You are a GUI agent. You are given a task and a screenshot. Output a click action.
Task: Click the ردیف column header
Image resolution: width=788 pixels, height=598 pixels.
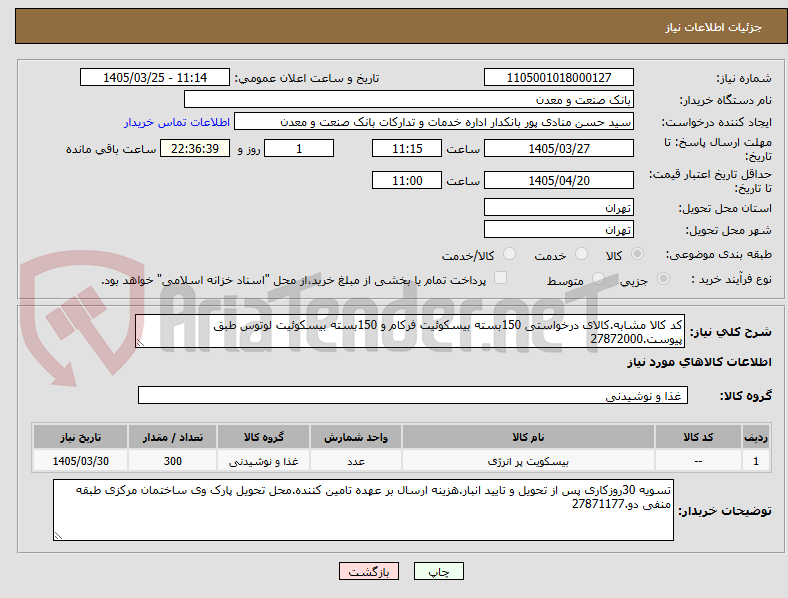[756, 437]
